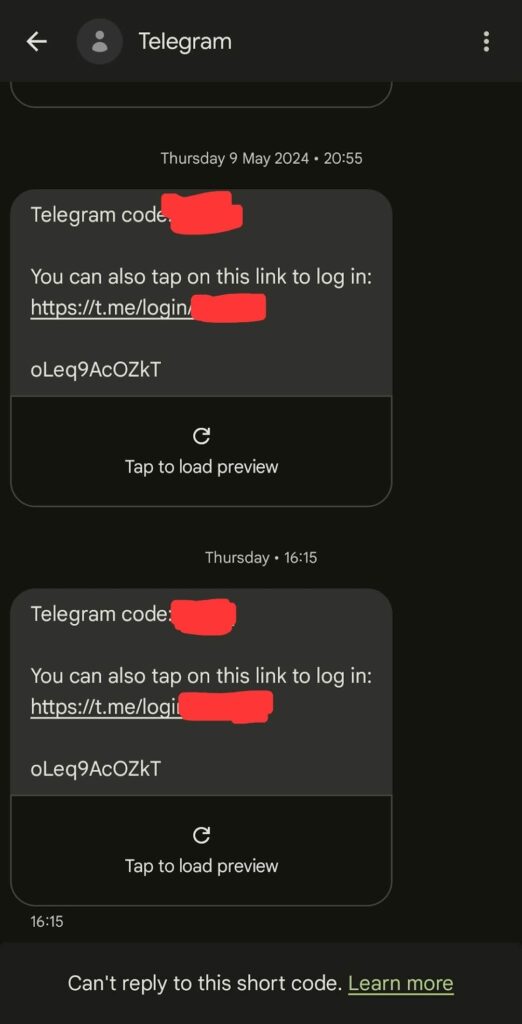The width and height of the screenshot is (522, 1024).
Task: Tap the Thursday 9 May 2024 timestamp
Action: (x=261, y=158)
